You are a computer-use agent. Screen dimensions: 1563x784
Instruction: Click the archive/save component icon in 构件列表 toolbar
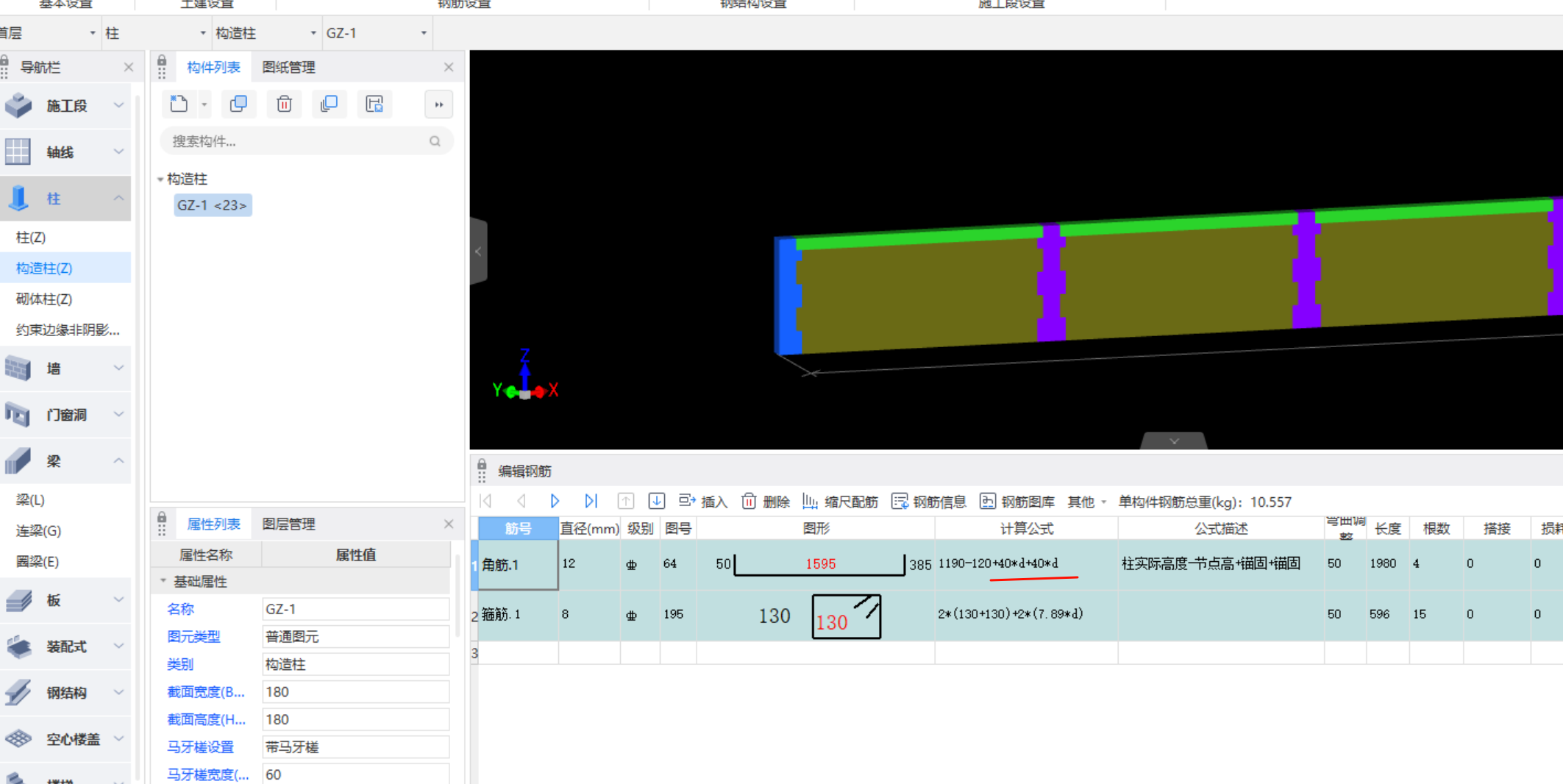(374, 104)
